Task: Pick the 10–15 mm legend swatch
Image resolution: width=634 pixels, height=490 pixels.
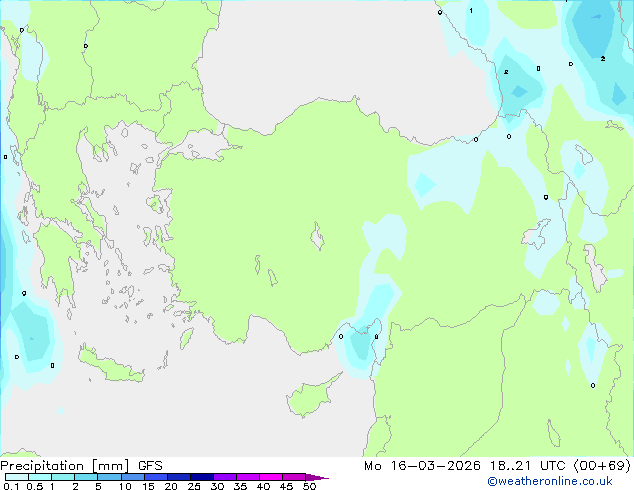Action: click(x=132, y=477)
